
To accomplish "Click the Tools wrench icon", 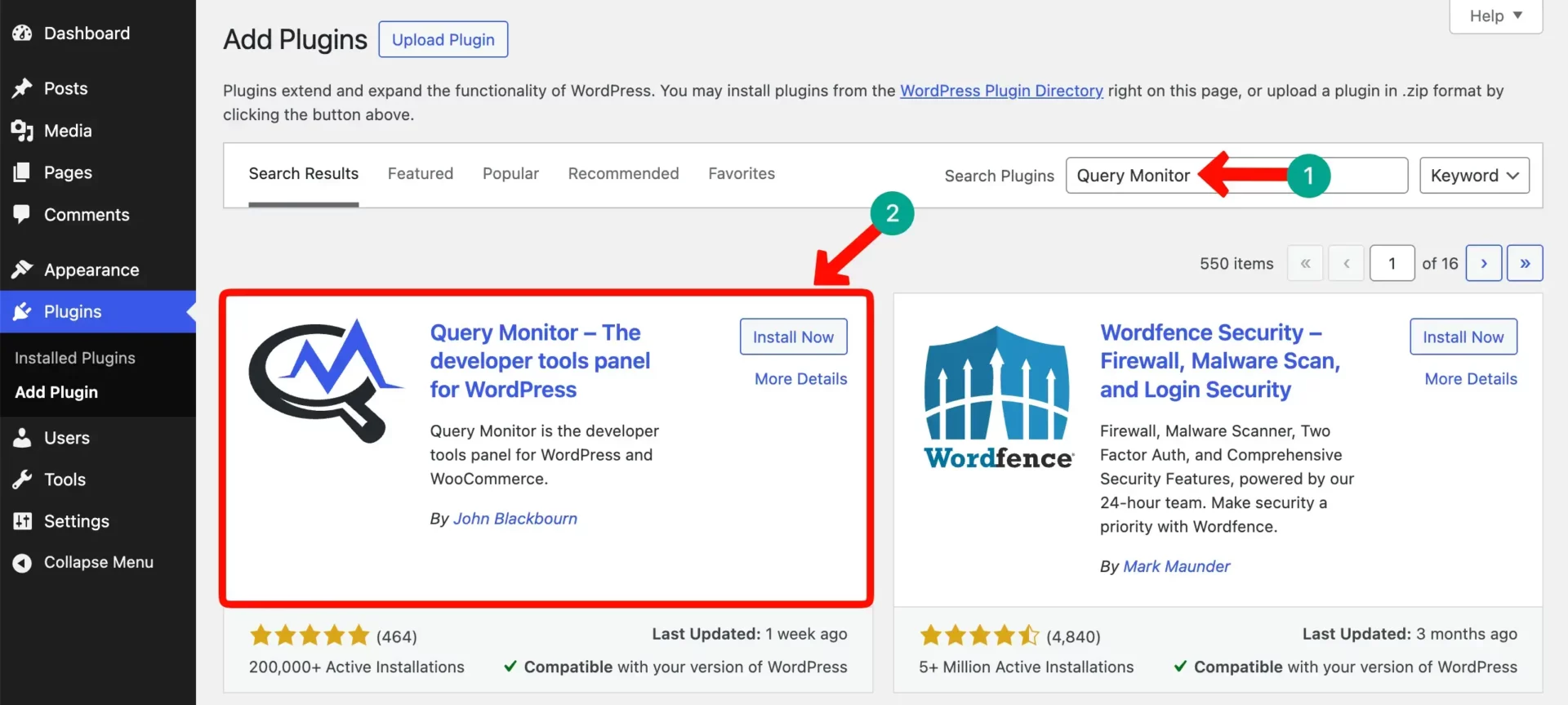I will point(22,480).
